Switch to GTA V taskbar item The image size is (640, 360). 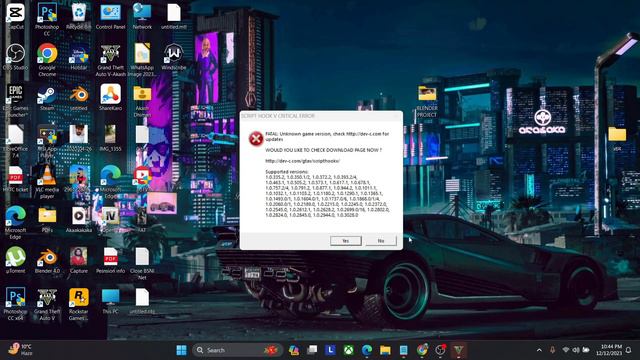[x=459, y=350]
